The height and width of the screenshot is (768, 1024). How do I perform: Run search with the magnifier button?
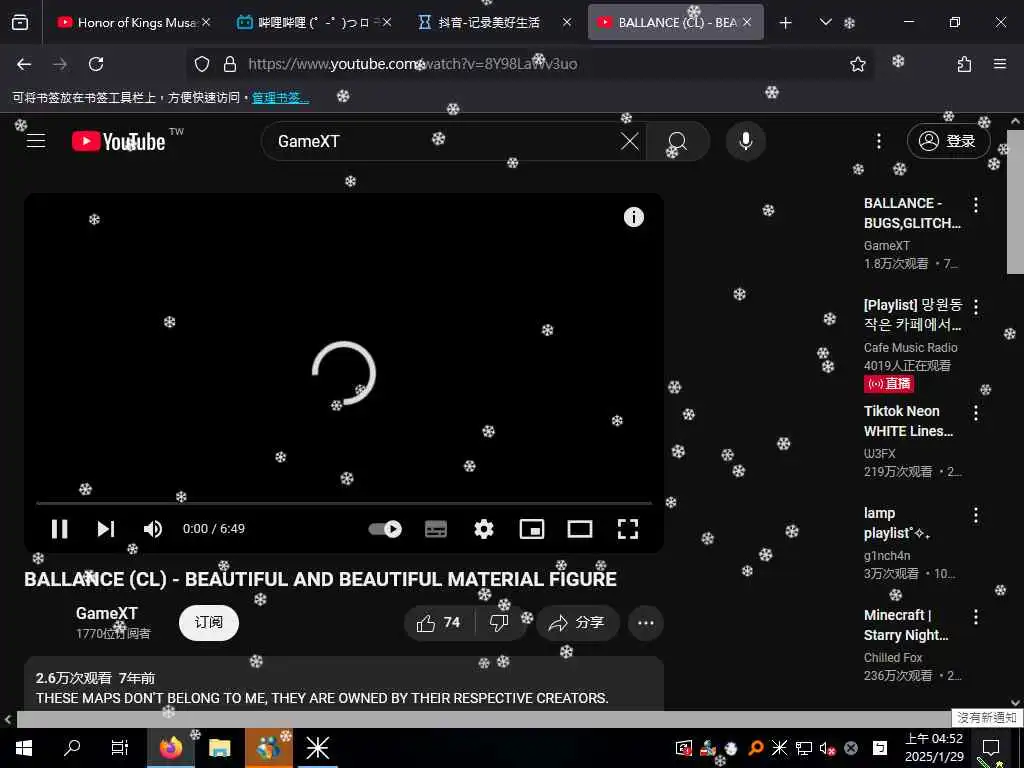[x=677, y=141]
